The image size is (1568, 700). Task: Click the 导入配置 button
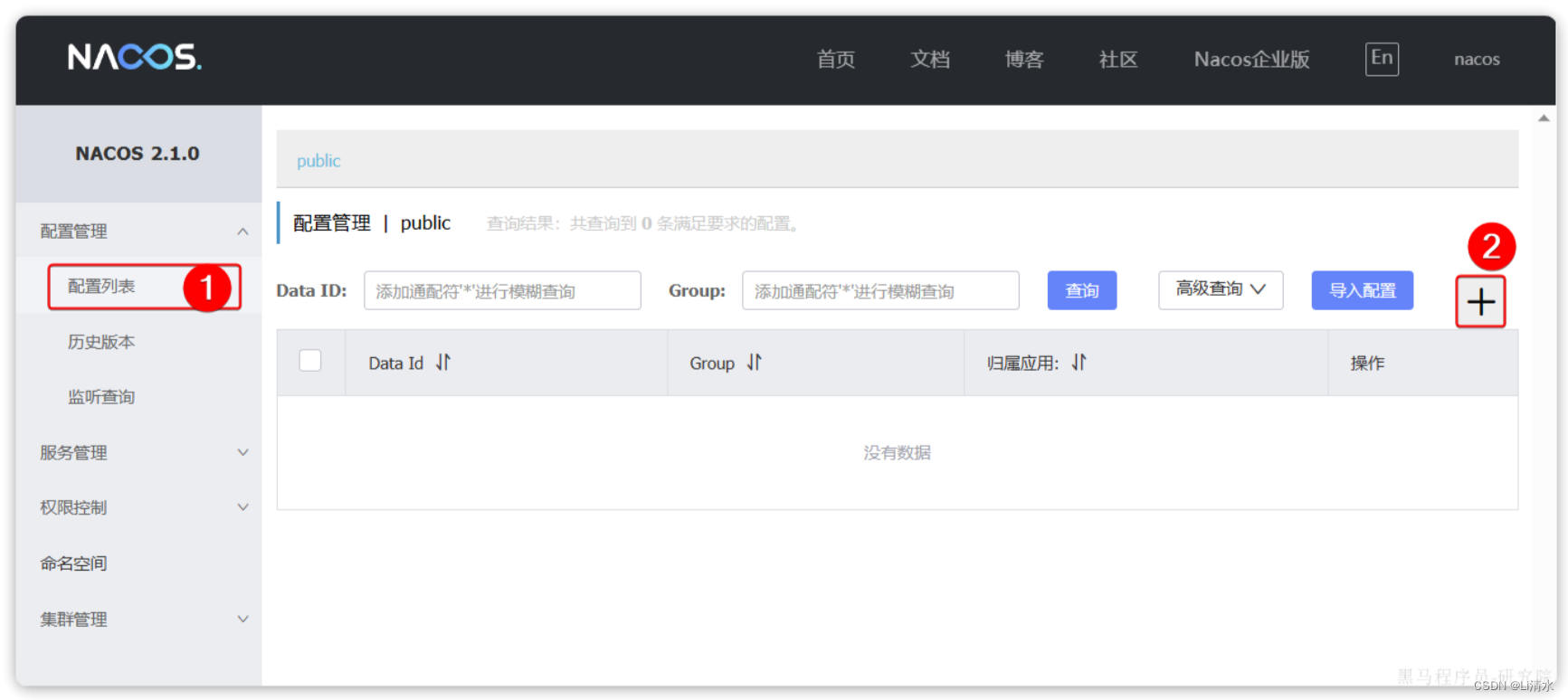pos(1363,290)
